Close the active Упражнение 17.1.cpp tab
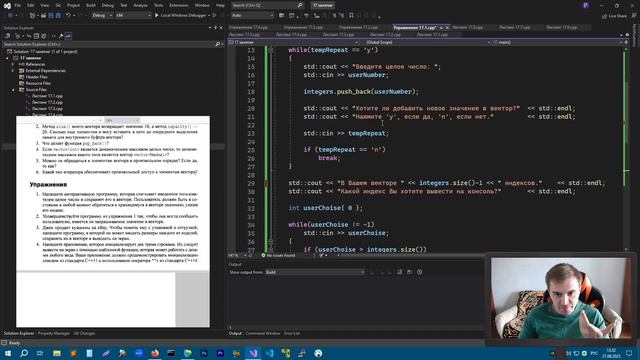The image size is (640, 360). (447, 27)
